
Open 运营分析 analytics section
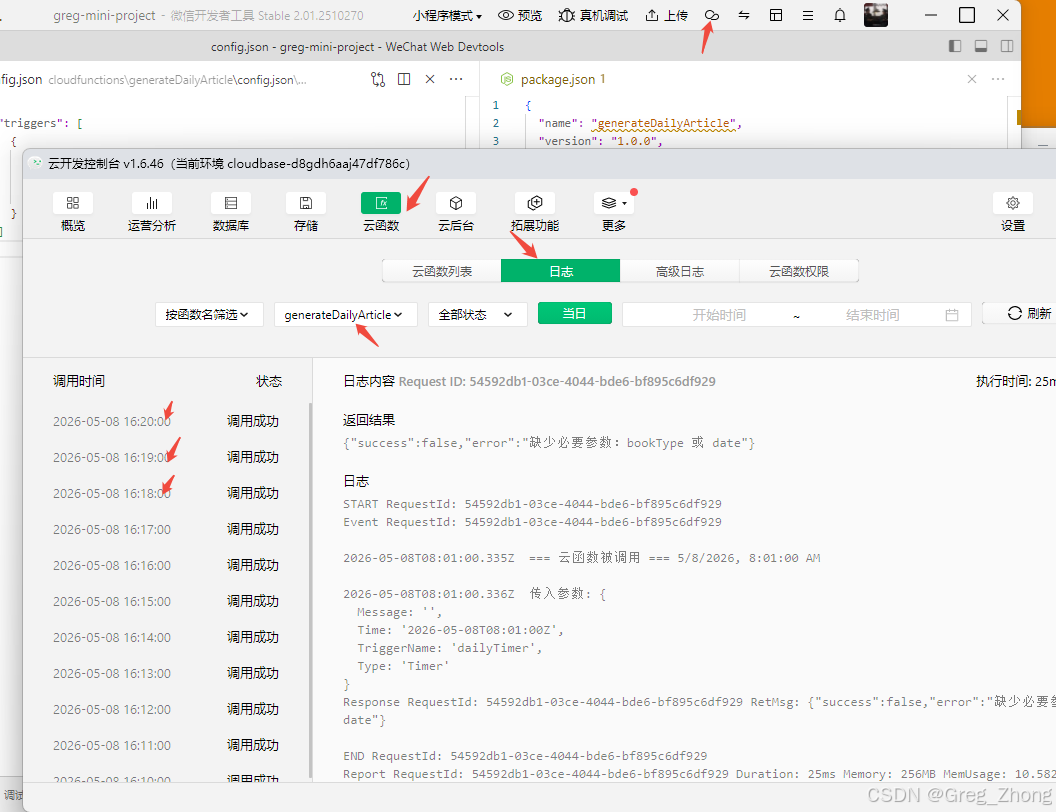(152, 213)
